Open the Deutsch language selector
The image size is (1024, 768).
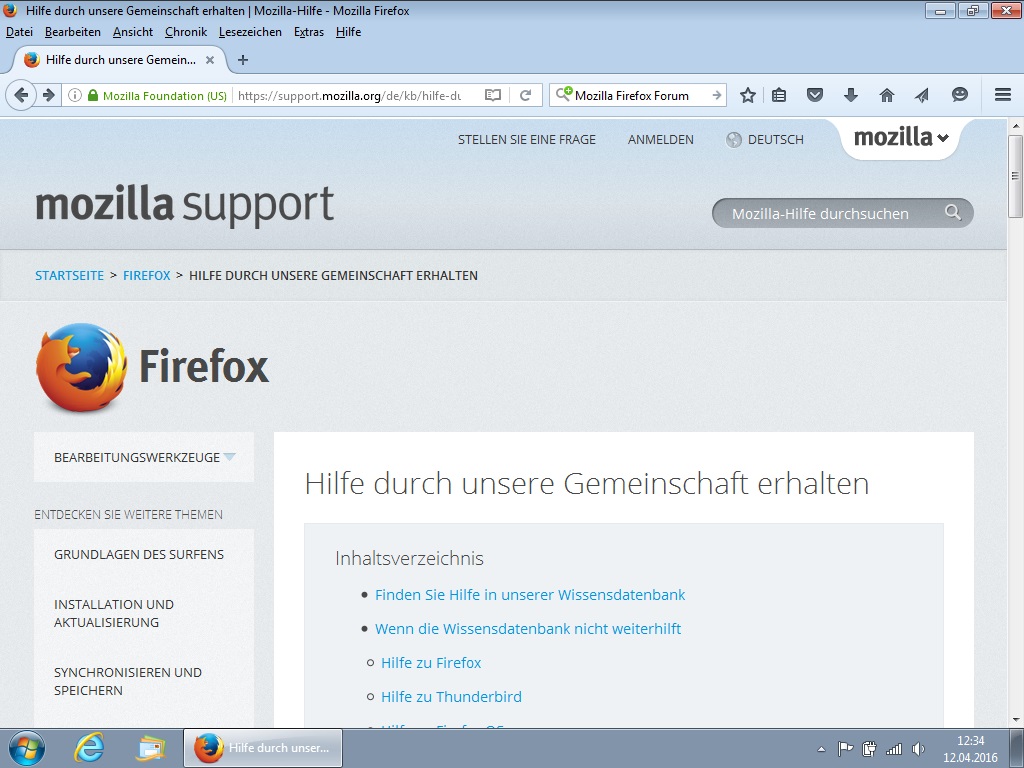coord(765,139)
